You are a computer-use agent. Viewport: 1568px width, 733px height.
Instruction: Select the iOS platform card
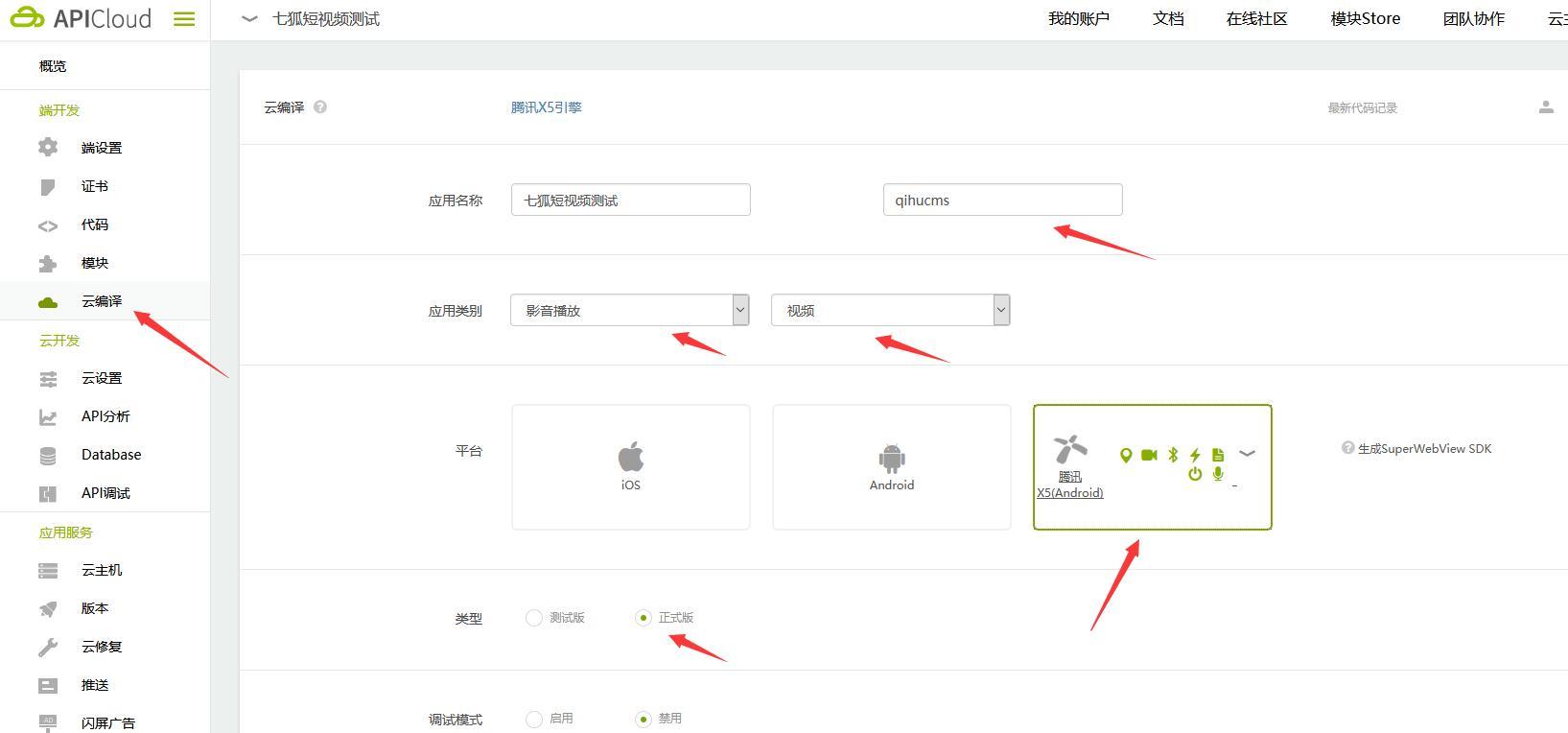click(x=631, y=467)
